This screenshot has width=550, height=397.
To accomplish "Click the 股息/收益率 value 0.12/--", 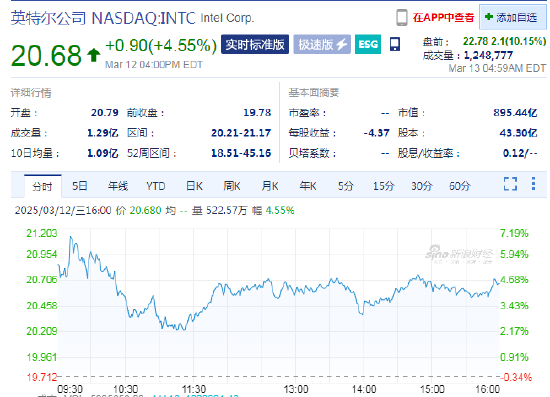I will (x=520, y=153).
